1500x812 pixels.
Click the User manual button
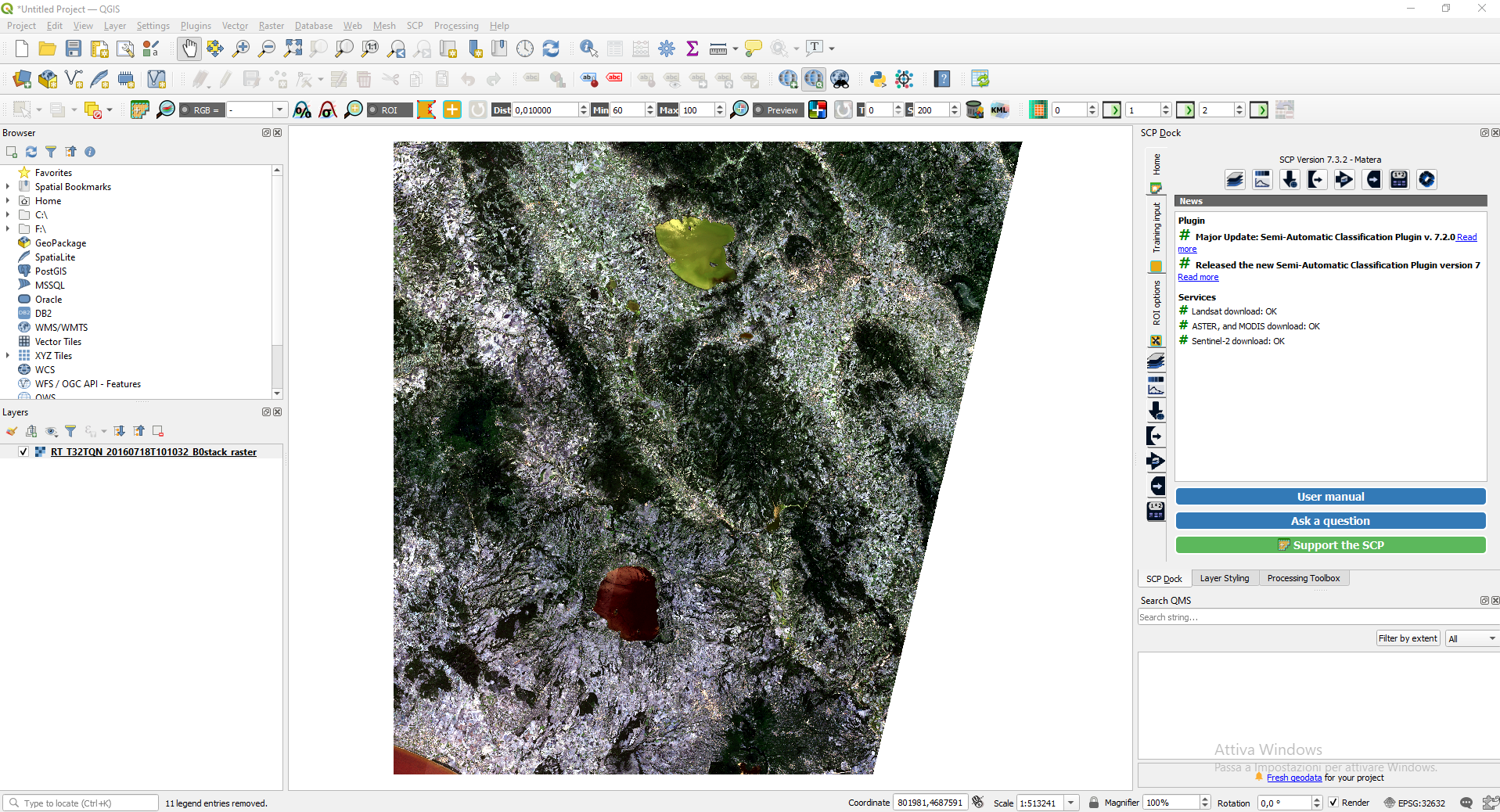[1330, 497]
